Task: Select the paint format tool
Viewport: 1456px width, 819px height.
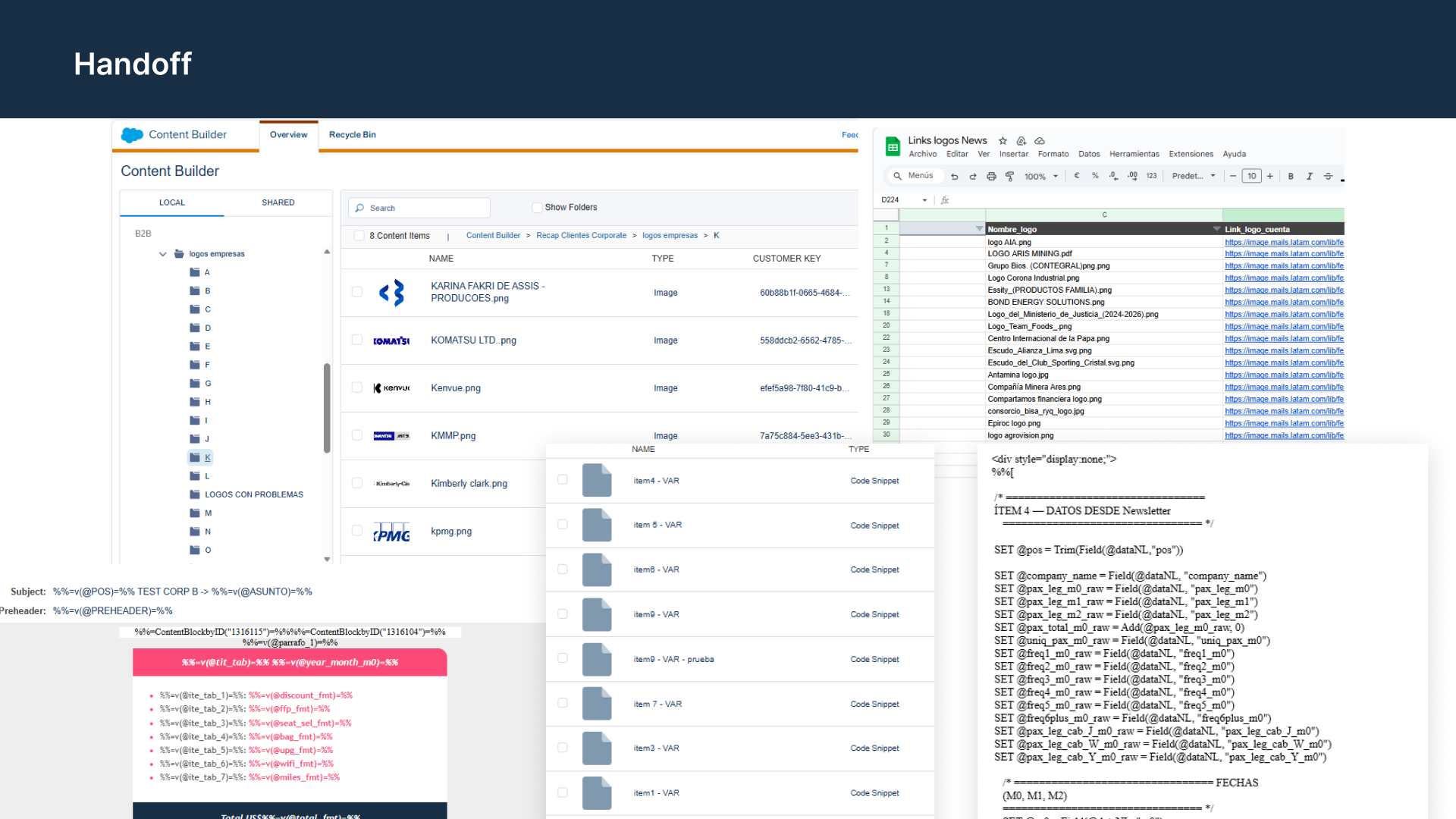Action: (x=1009, y=176)
